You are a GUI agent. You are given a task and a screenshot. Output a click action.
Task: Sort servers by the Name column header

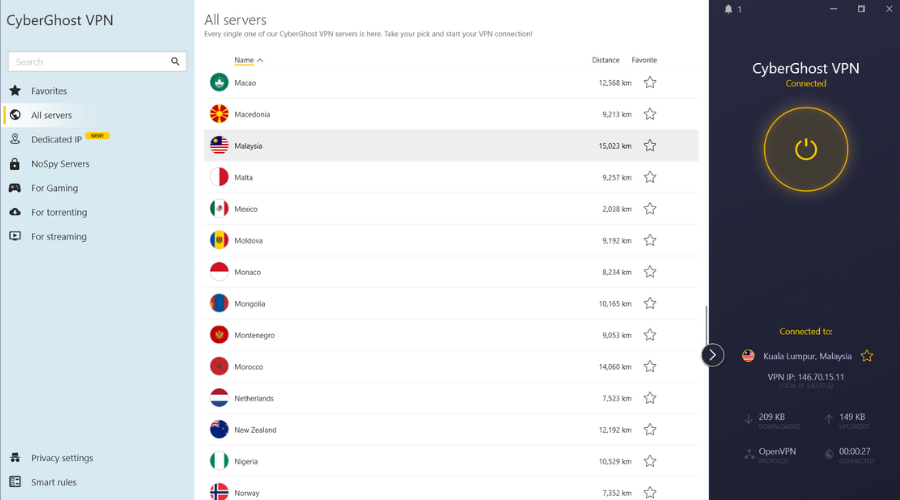coord(245,60)
